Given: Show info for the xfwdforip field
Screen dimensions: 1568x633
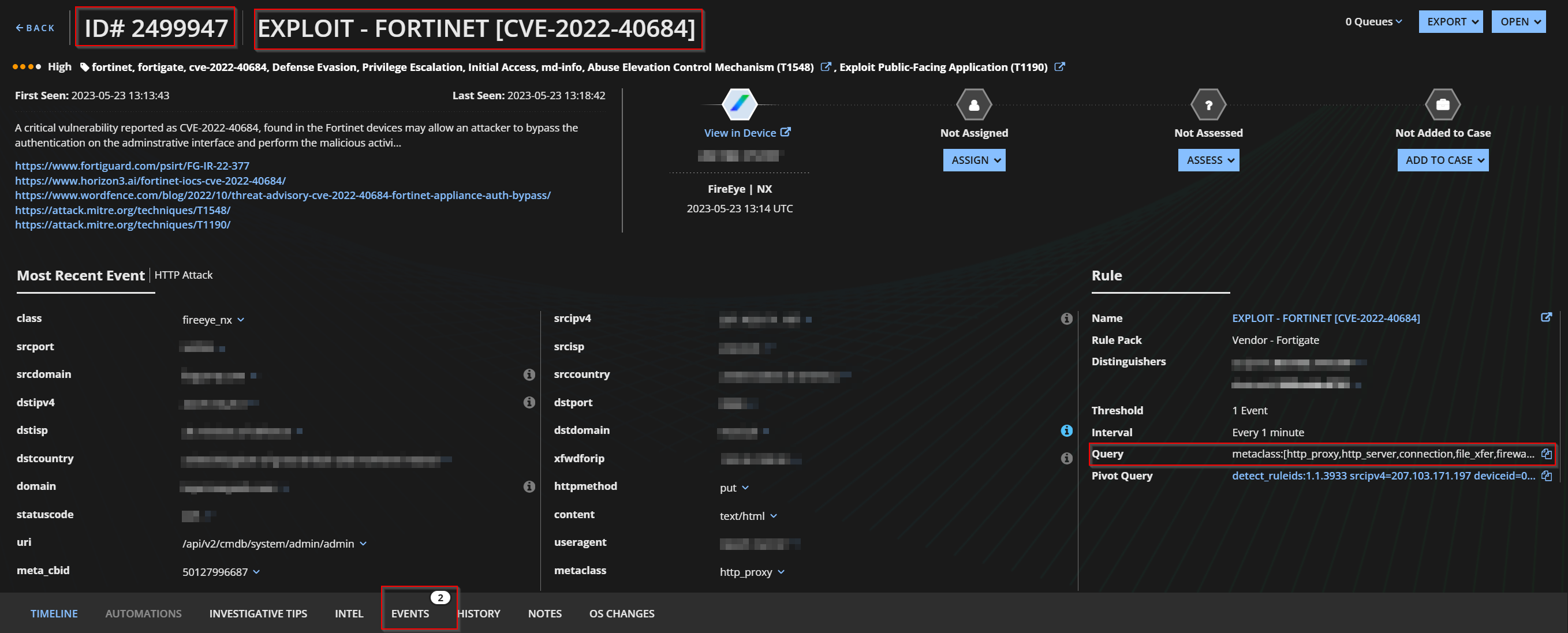Looking at the screenshot, I should tap(1066, 458).
